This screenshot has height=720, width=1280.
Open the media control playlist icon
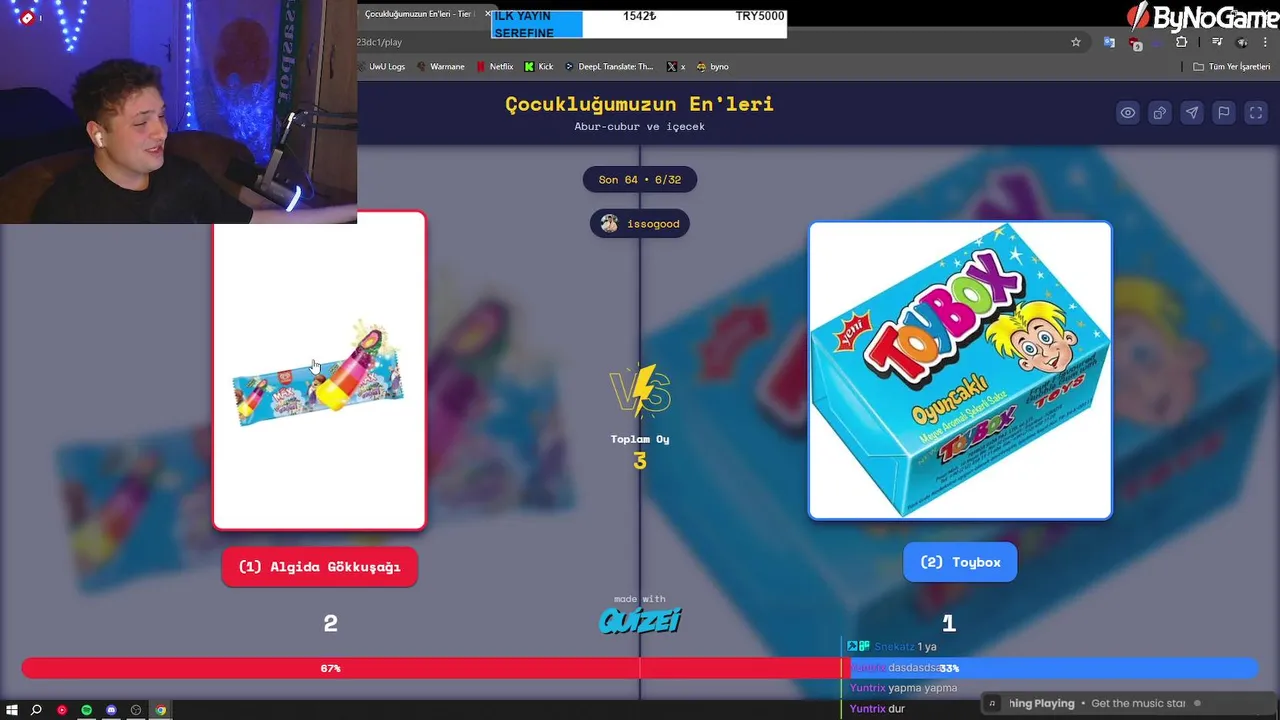pos(1217,42)
